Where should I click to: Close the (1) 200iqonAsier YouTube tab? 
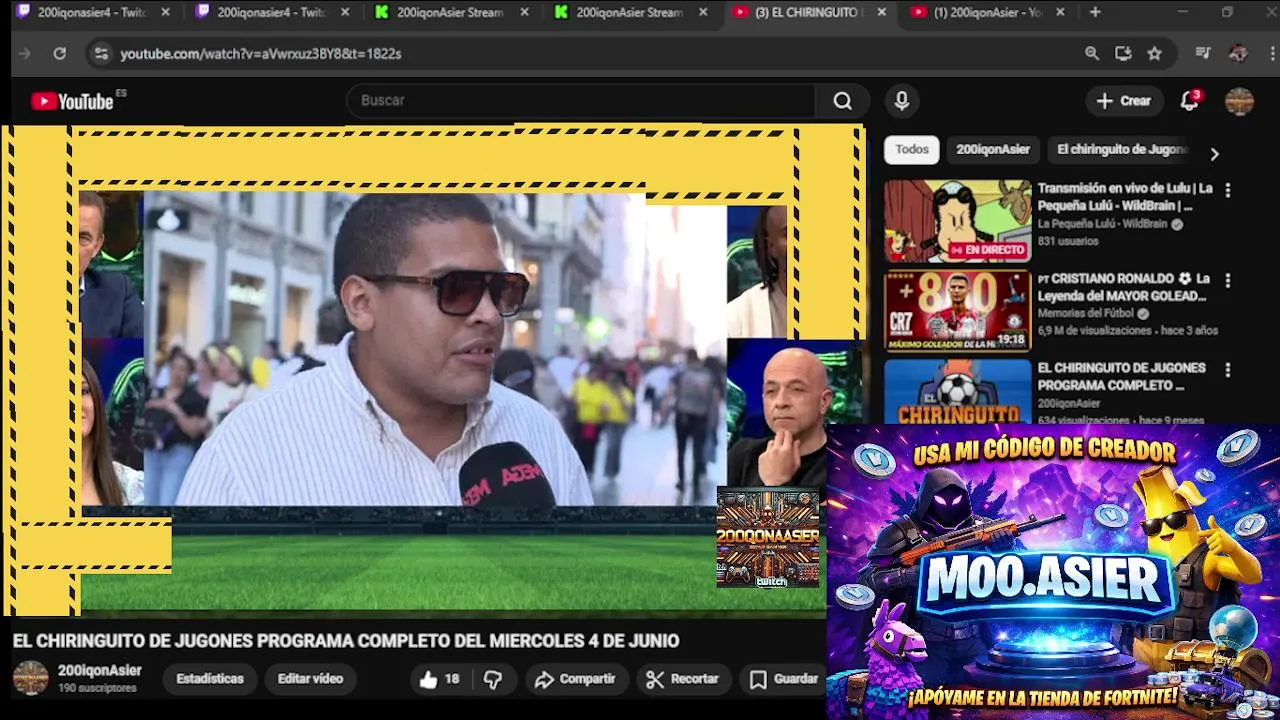point(1060,12)
